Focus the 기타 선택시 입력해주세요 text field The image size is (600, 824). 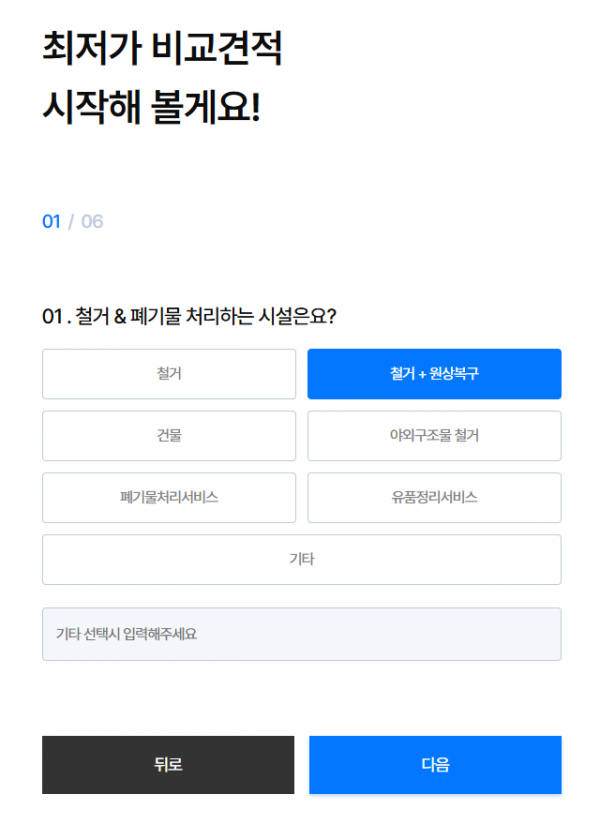[x=302, y=634]
